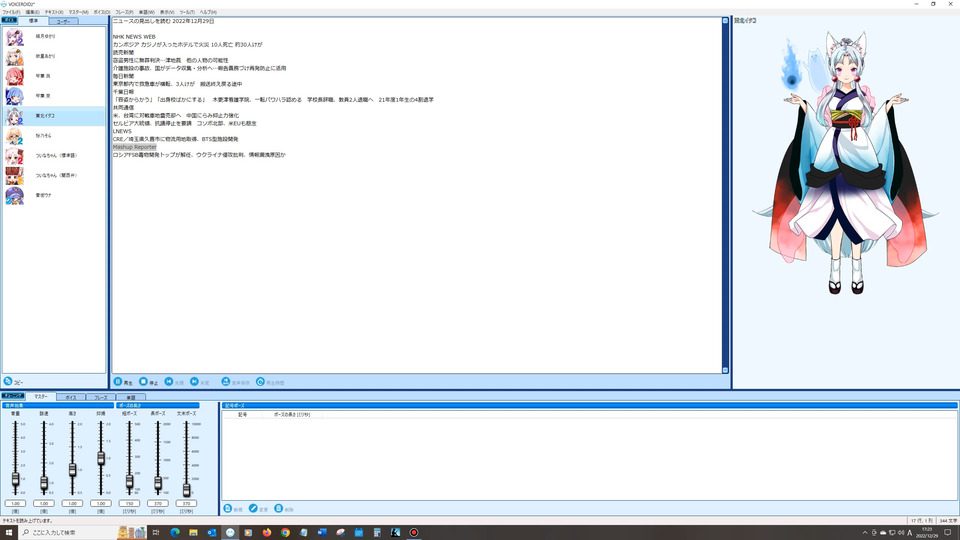This screenshot has width=960, height=540.
Task: Open the マスター(M) menu
Action: [x=78, y=12]
